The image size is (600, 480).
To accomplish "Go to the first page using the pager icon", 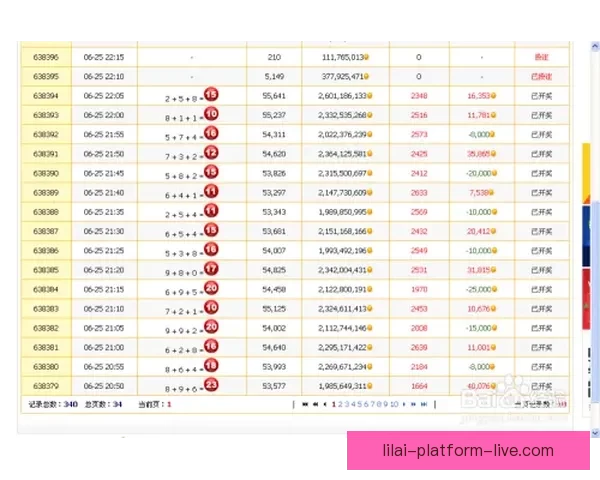I will pyautogui.click(x=305, y=404).
